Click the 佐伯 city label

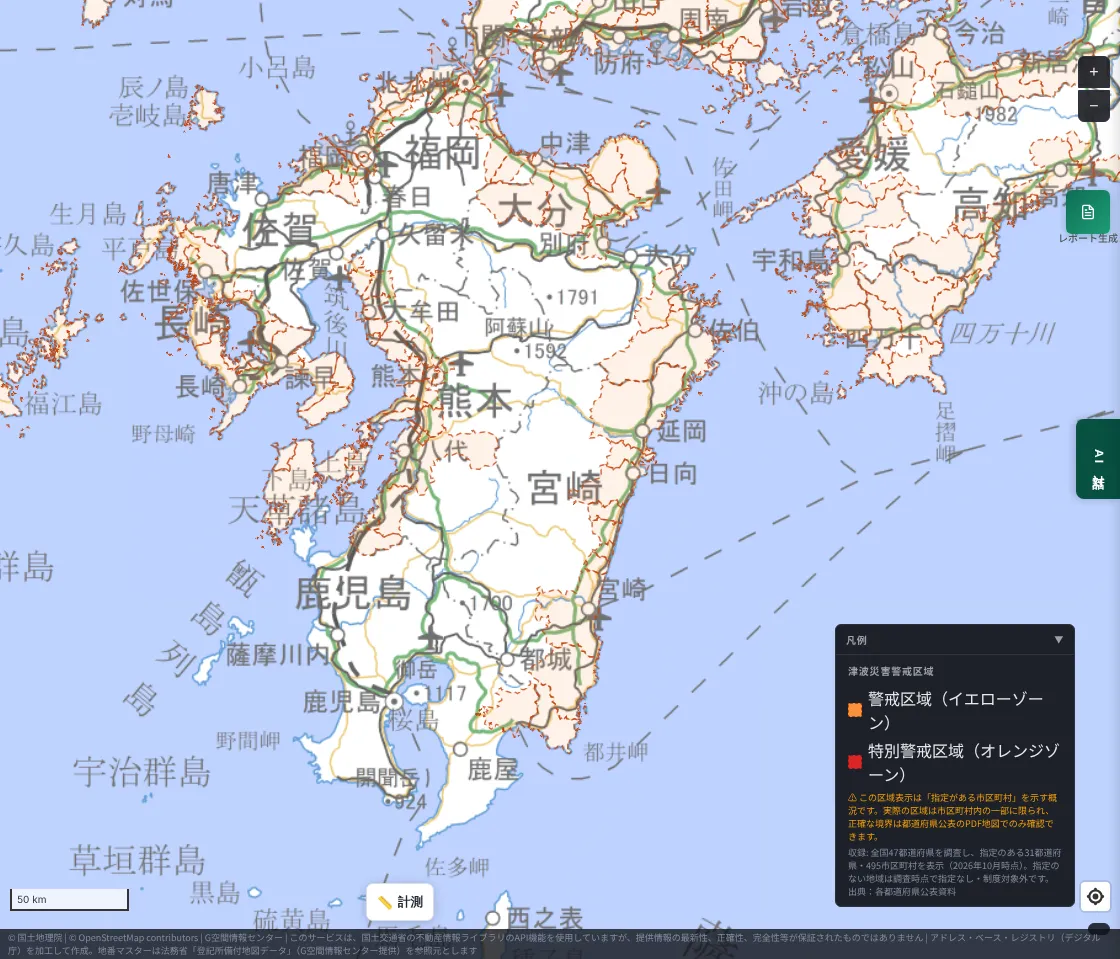tap(734, 330)
